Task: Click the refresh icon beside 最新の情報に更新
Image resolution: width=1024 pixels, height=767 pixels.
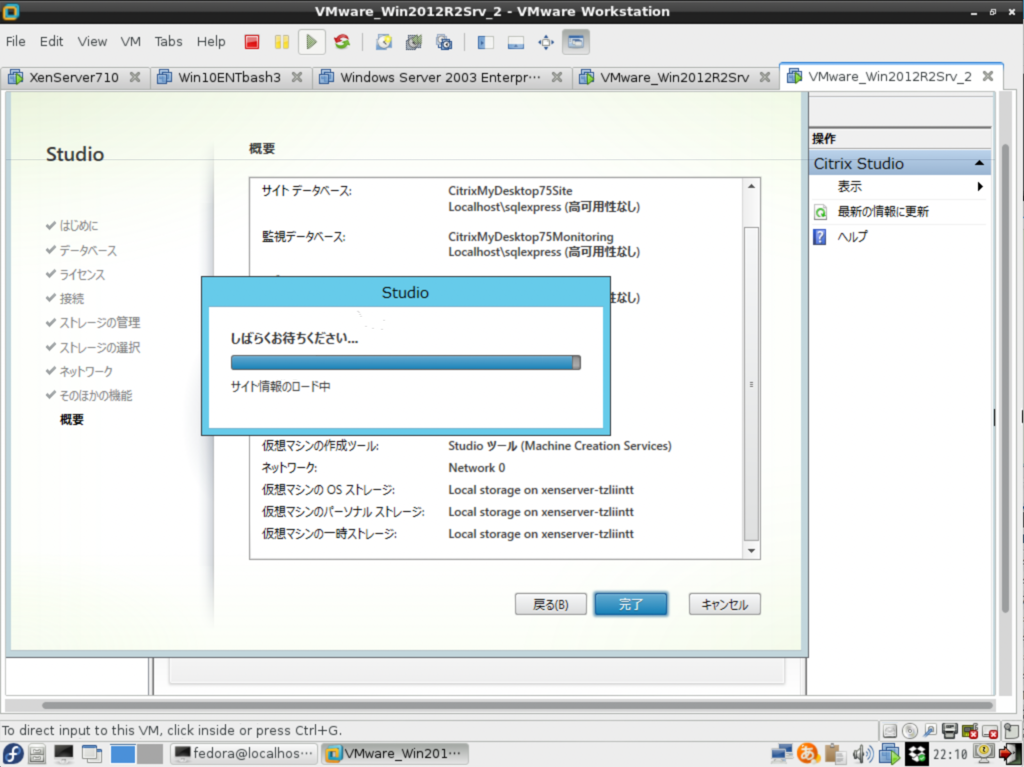Action: 820,212
